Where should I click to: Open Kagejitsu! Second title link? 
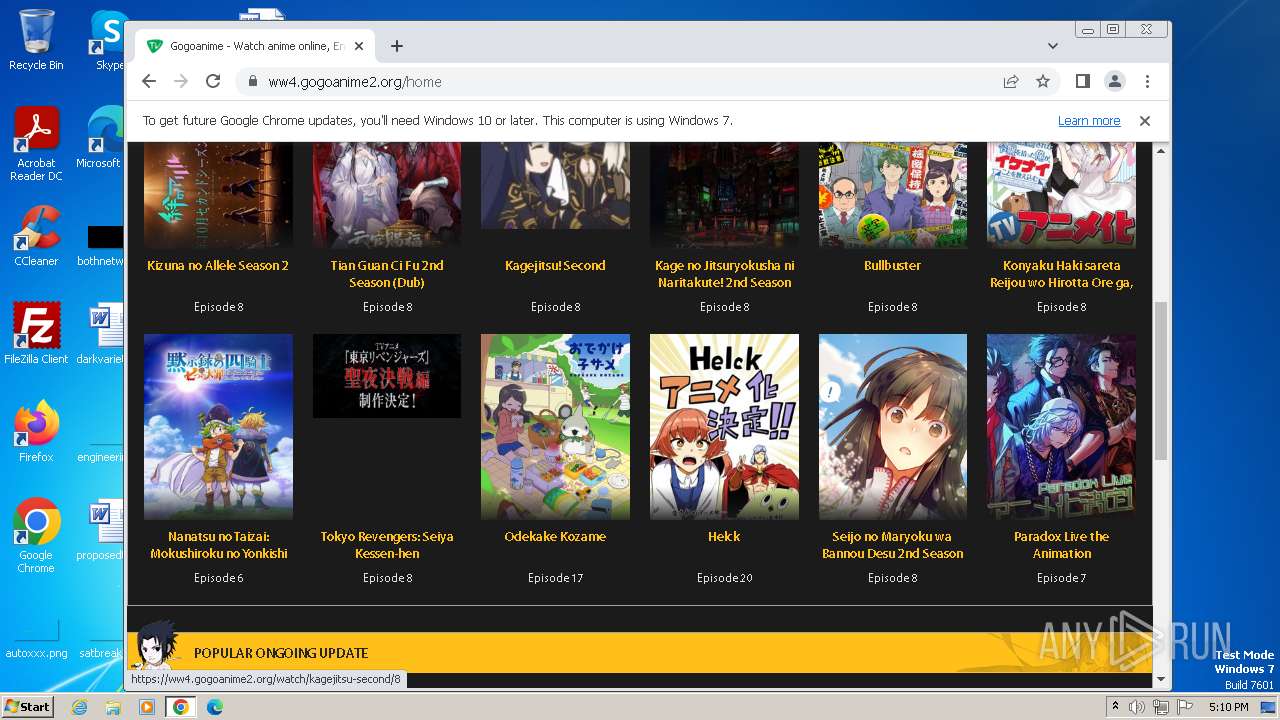click(x=555, y=266)
